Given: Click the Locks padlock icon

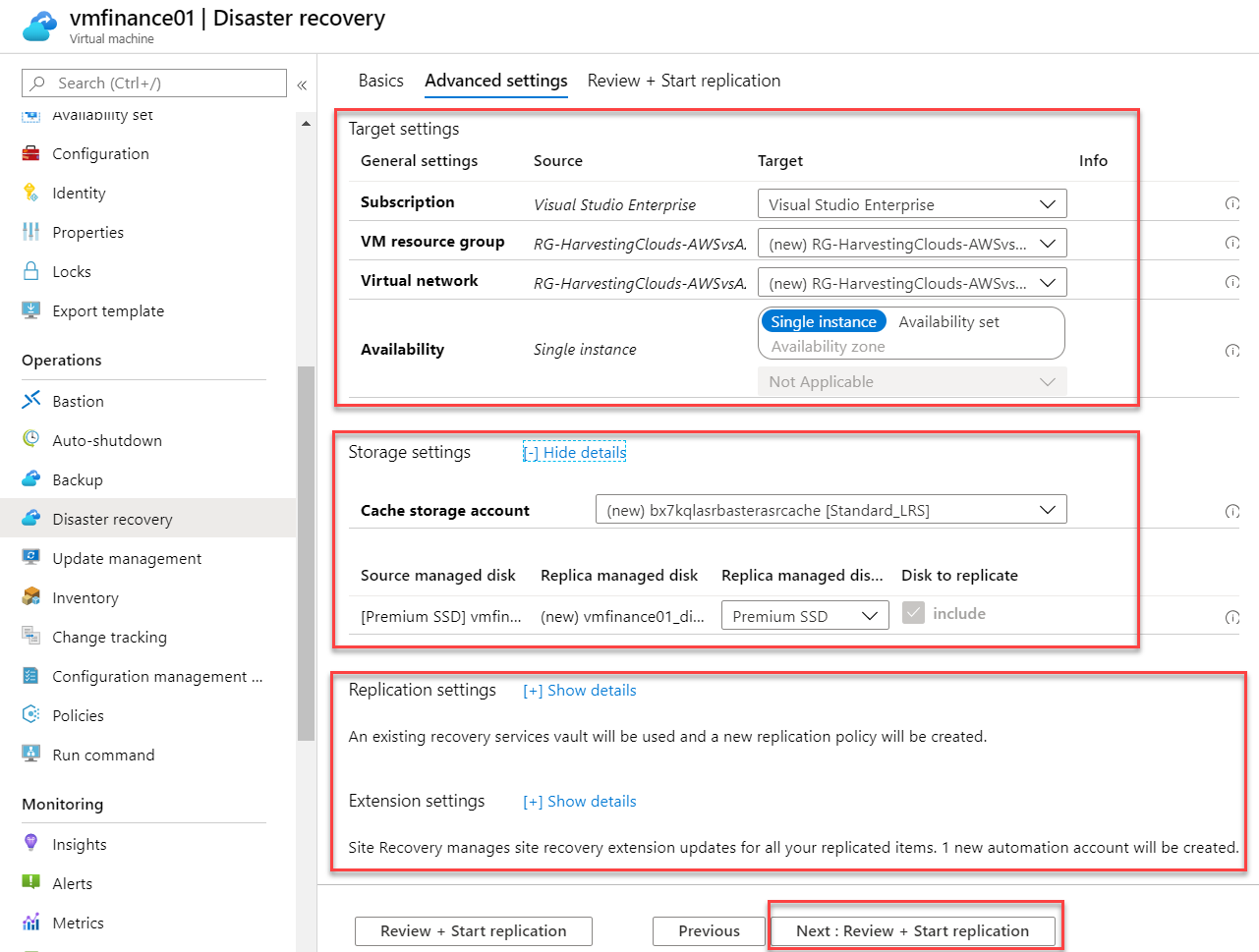Looking at the screenshot, I should pyautogui.click(x=31, y=271).
